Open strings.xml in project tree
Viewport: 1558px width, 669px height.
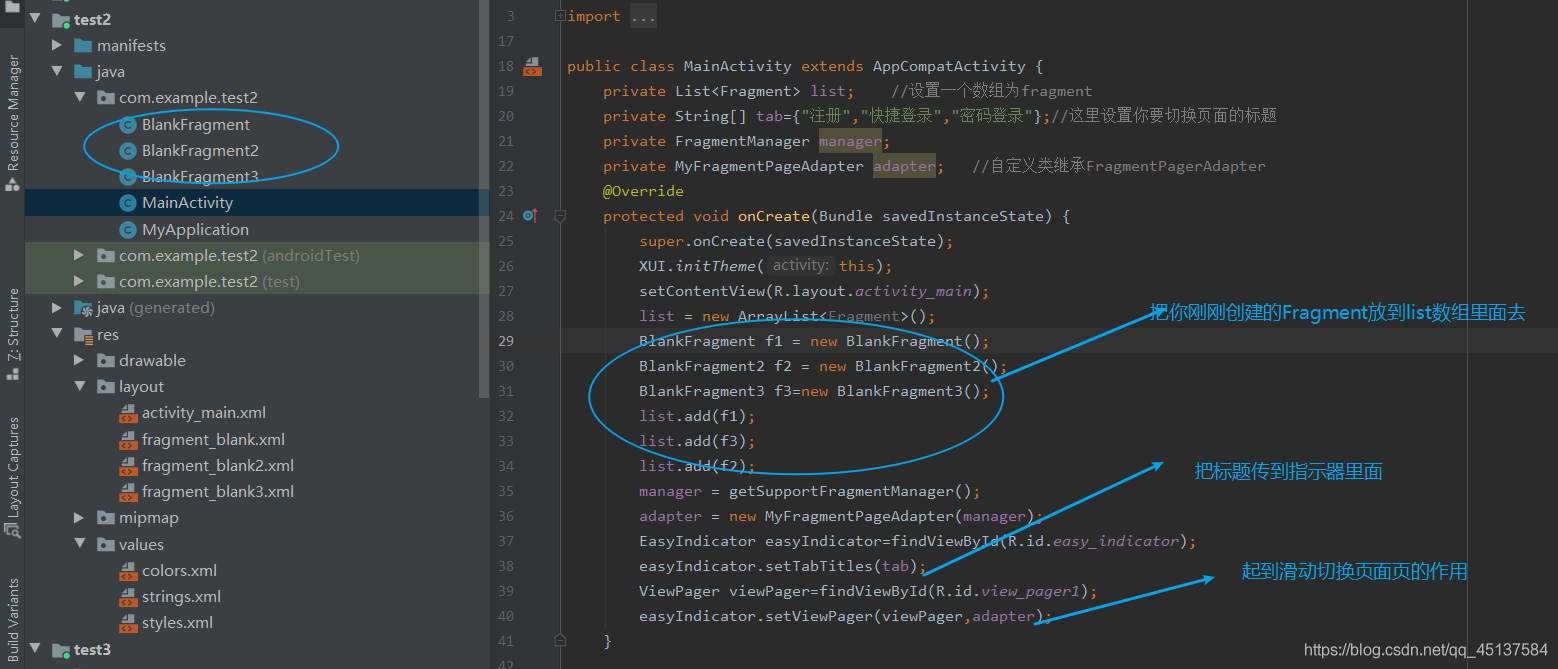tap(181, 596)
